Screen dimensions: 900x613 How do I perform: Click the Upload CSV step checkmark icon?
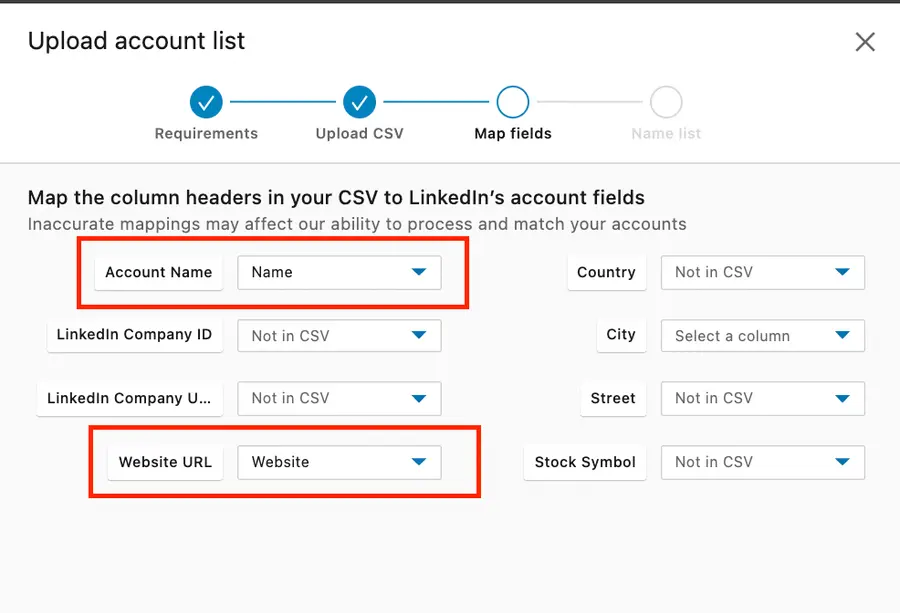tap(359, 102)
